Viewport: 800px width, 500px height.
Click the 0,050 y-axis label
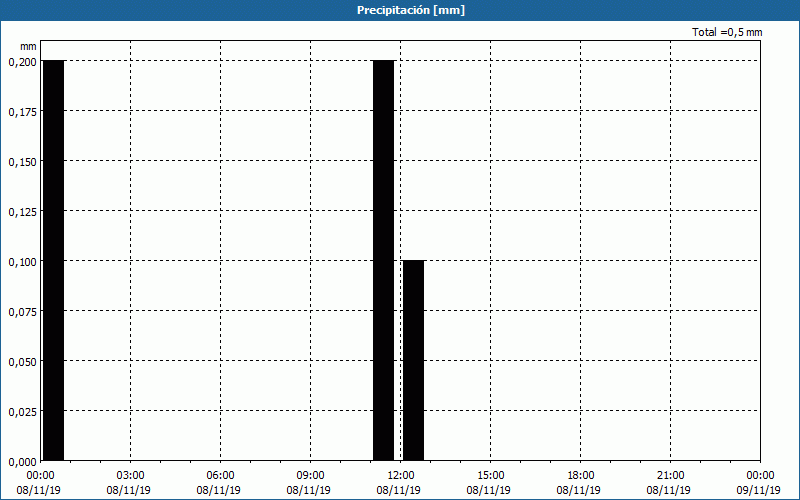(x=22, y=362)
